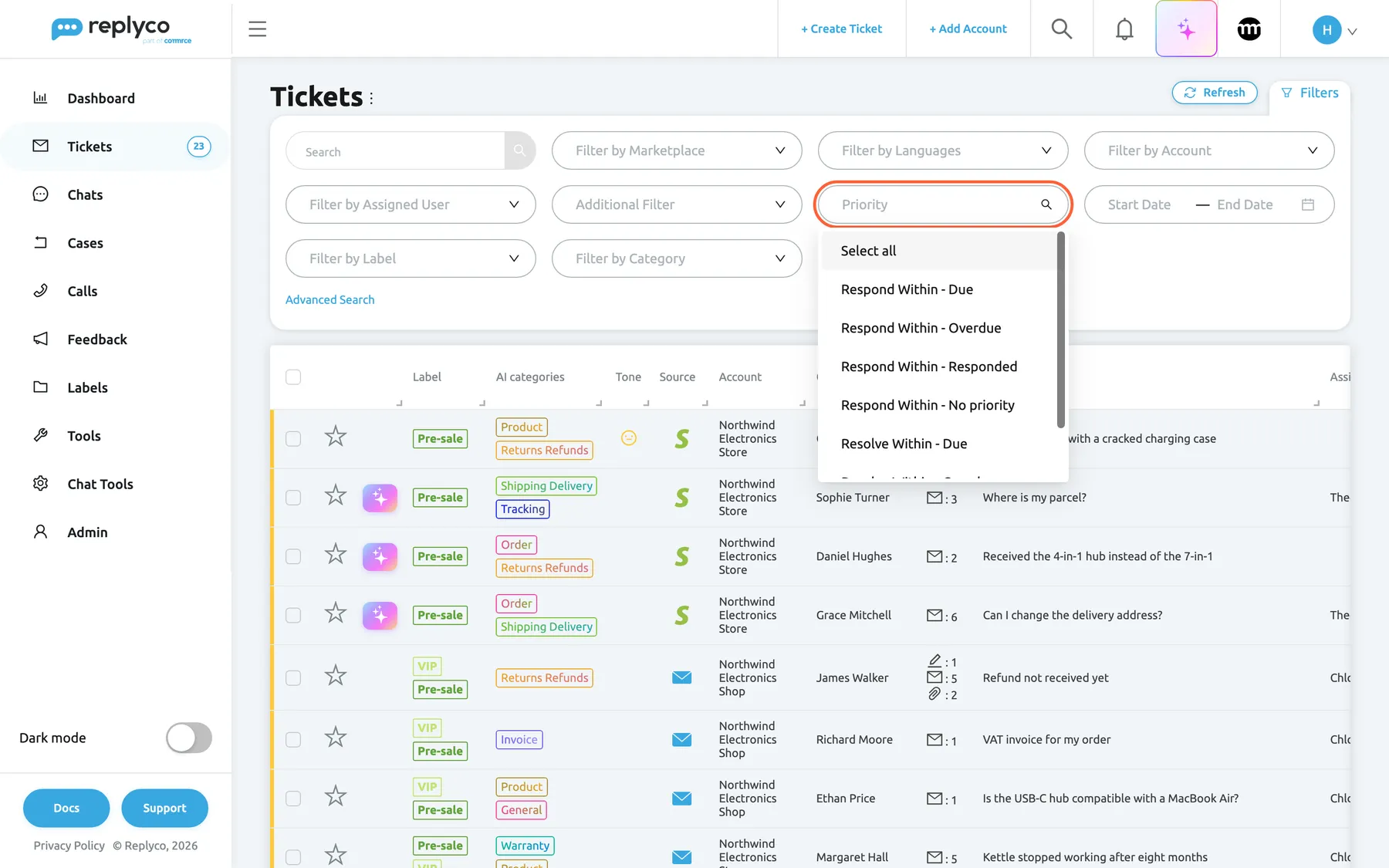This screenshot has height=868, width=1389.
Task: Open Filter by Languages dropdown
Action: 943,150
